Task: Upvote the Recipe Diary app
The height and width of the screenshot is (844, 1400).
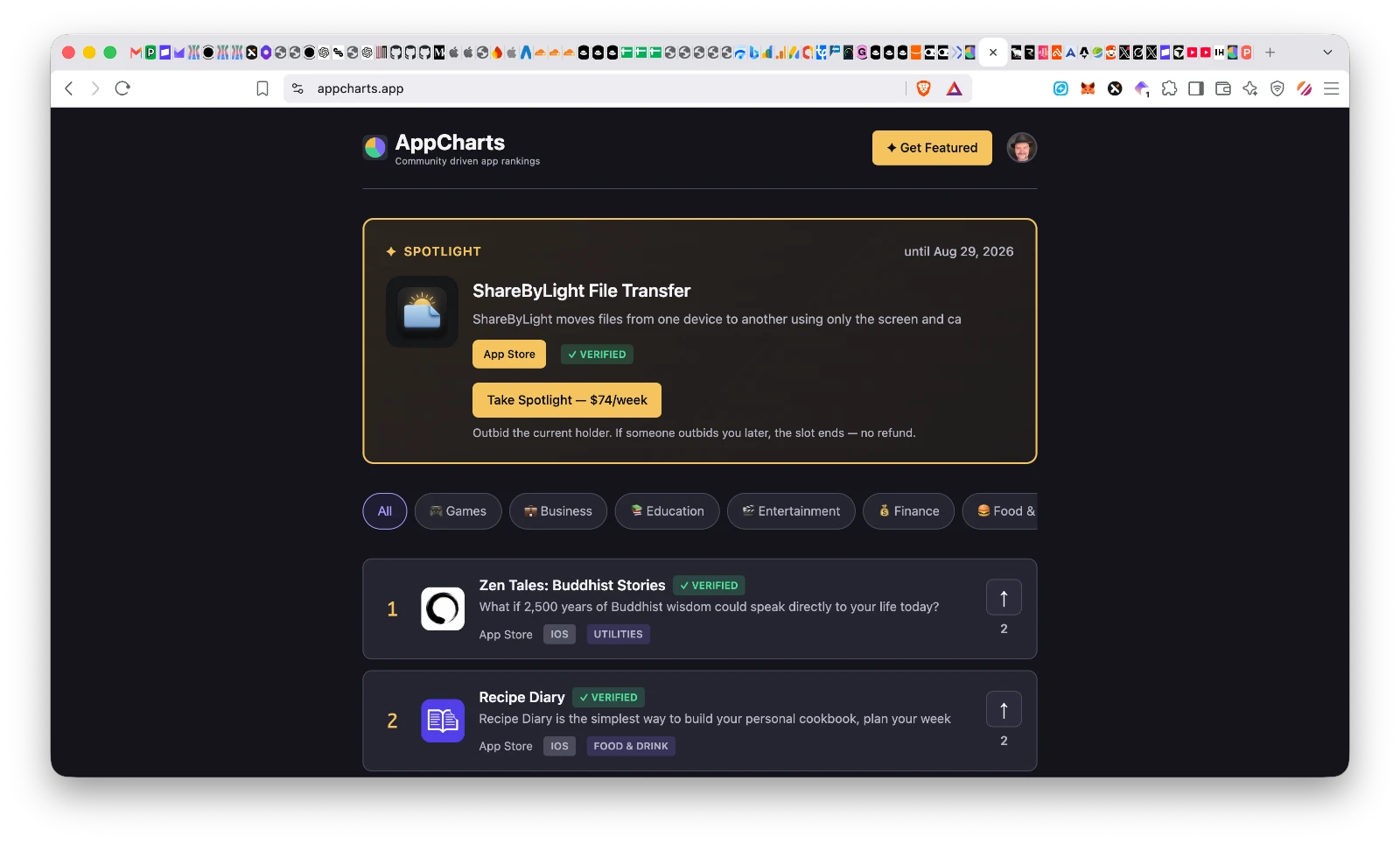Action: pyautogui.click(x=1004, y=710)
